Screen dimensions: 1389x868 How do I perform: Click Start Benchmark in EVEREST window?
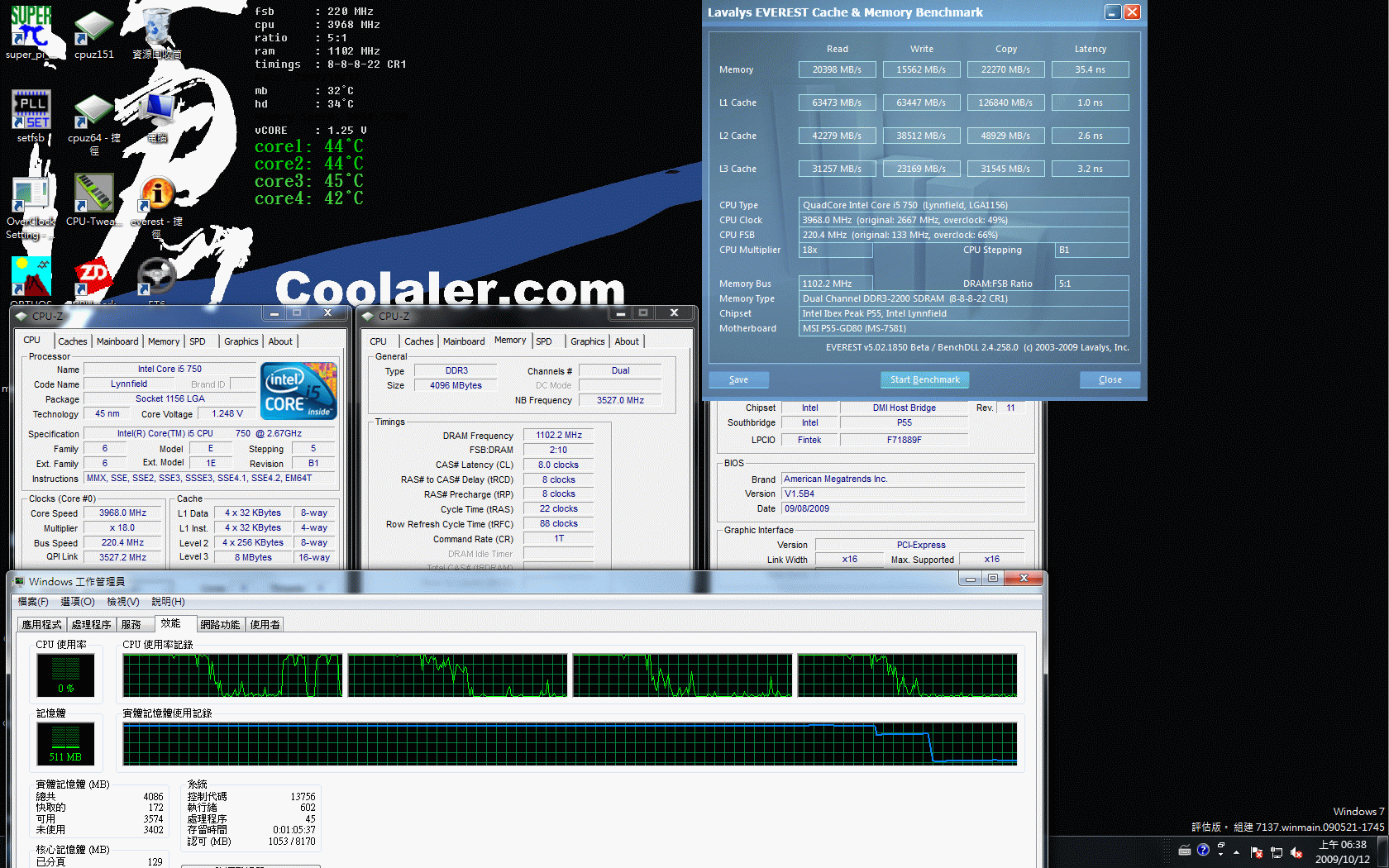(x=924, y=380)
